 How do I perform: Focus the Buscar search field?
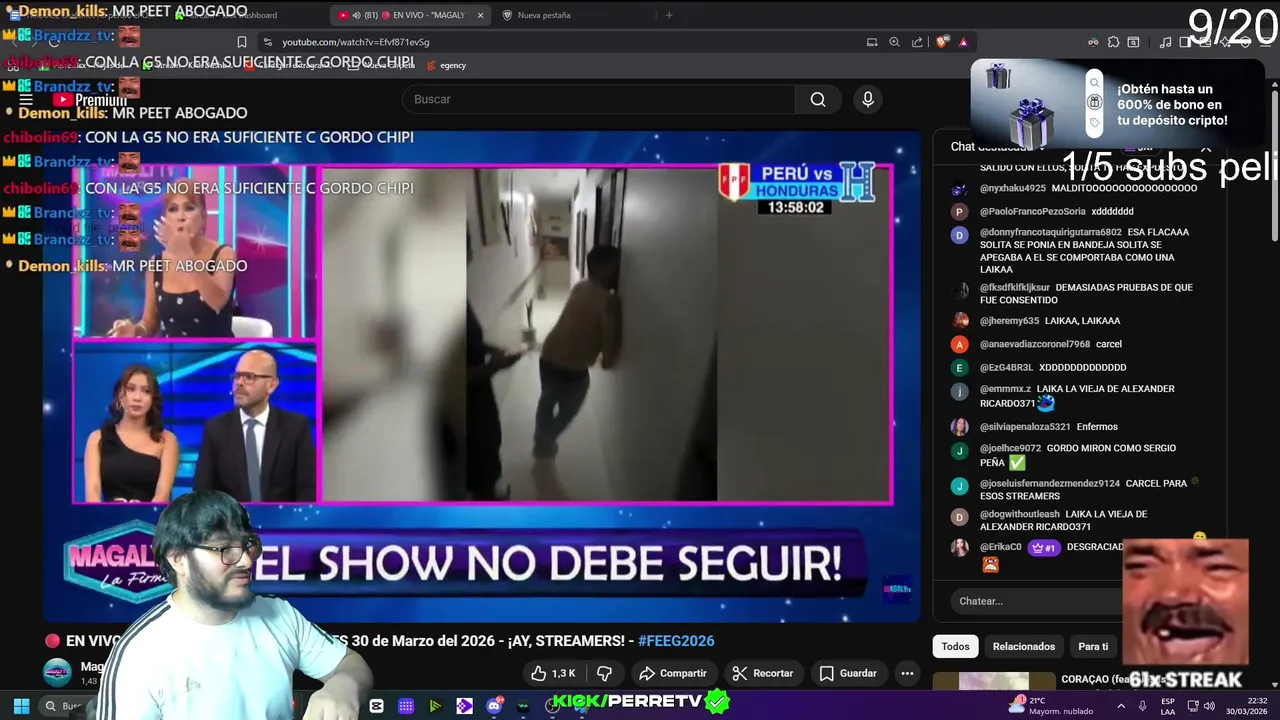coord(598,99)
